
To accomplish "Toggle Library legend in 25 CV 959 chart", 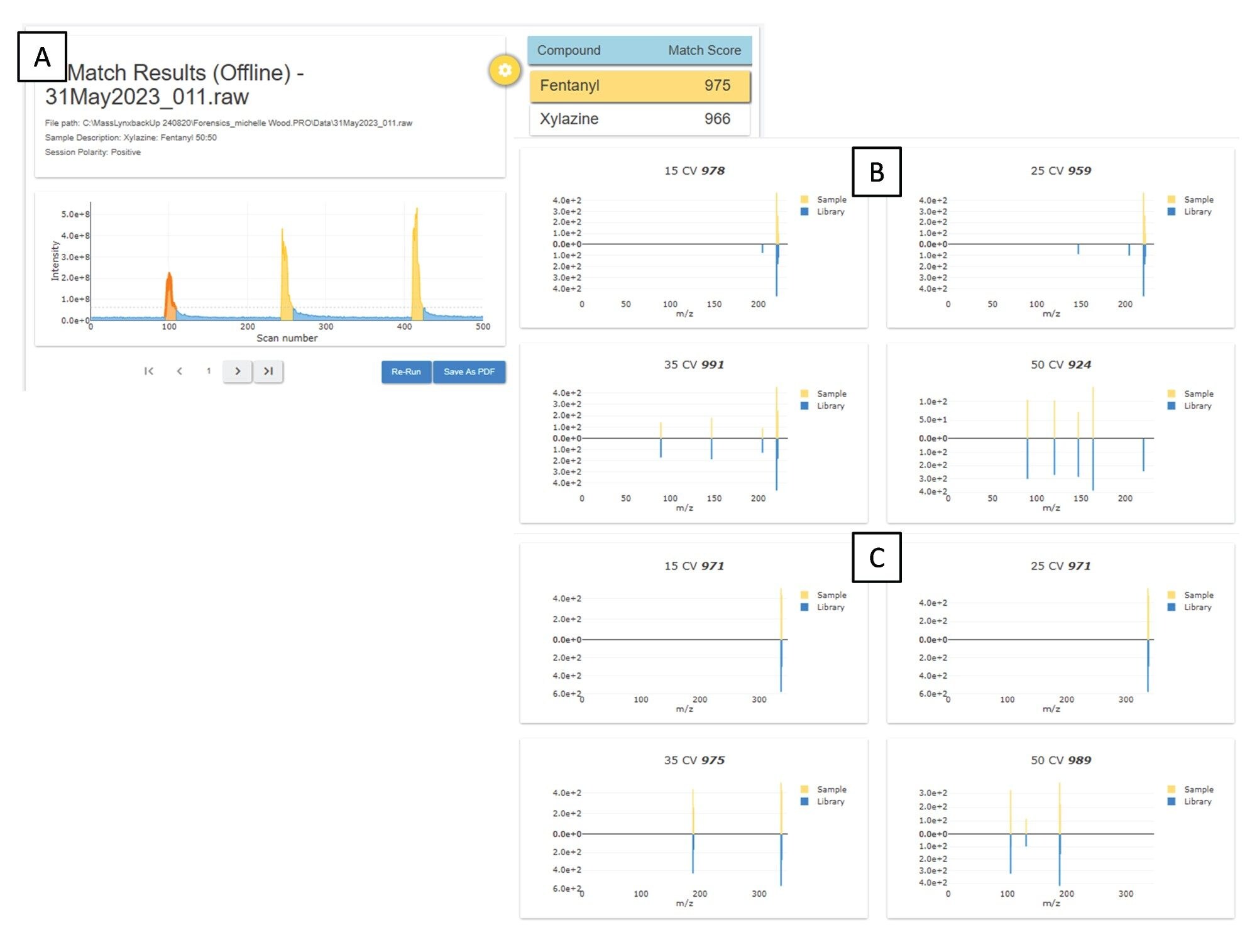I will [1190, 212].
